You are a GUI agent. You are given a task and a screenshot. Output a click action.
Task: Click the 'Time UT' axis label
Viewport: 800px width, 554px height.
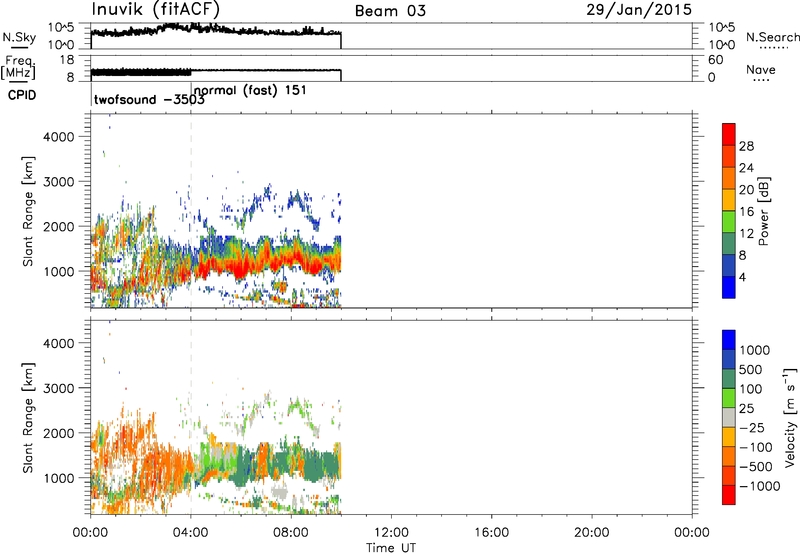(x=391, y=547)
